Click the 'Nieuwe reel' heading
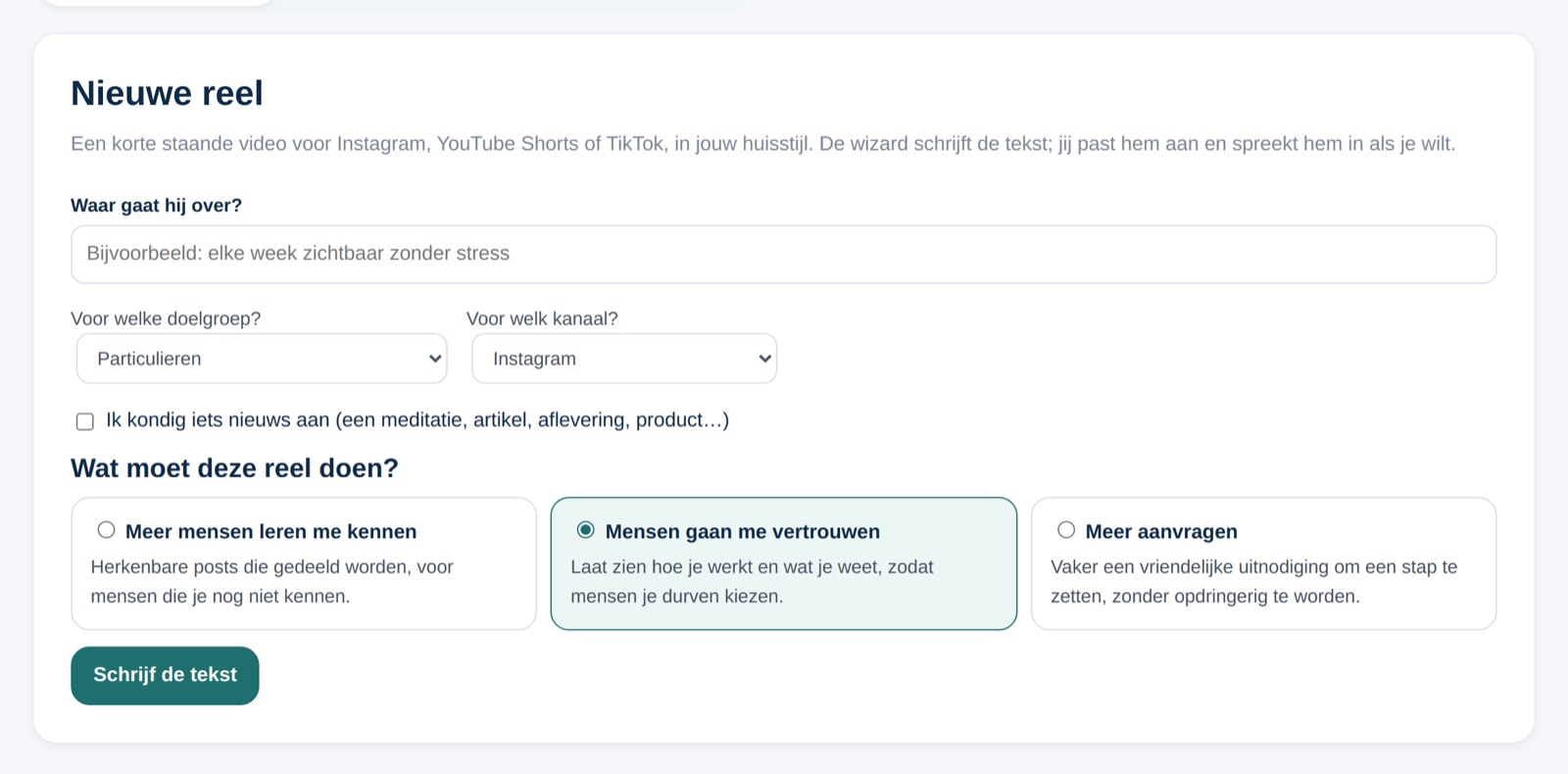1568x774 pixels. click(167, 93)
